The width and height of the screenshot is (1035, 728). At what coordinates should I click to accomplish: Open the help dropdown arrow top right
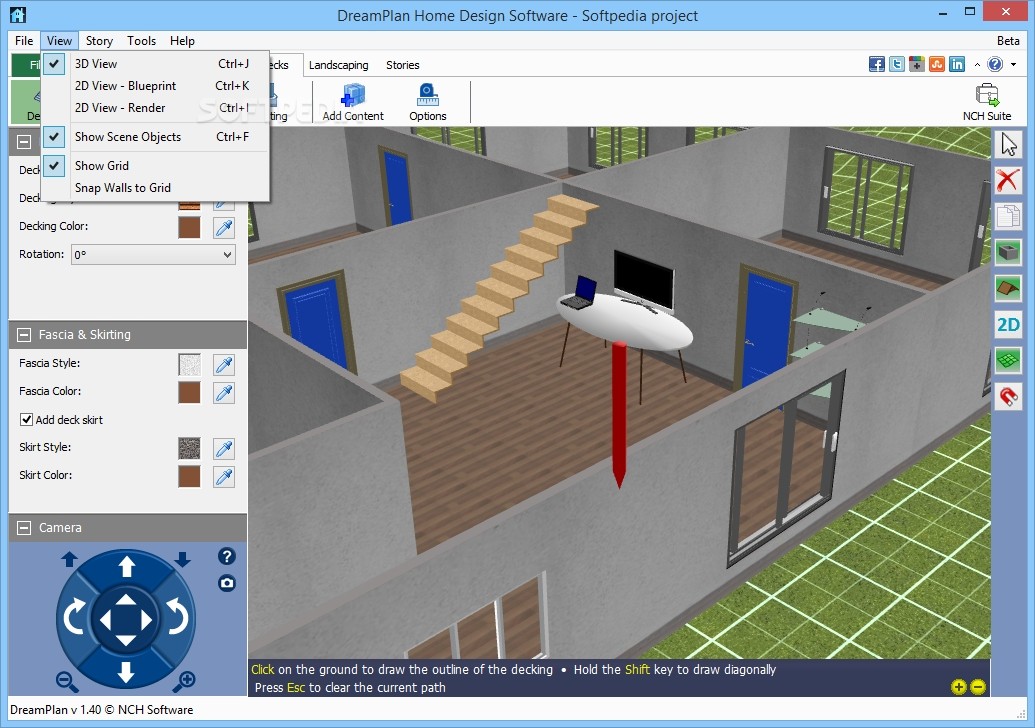1013,65
